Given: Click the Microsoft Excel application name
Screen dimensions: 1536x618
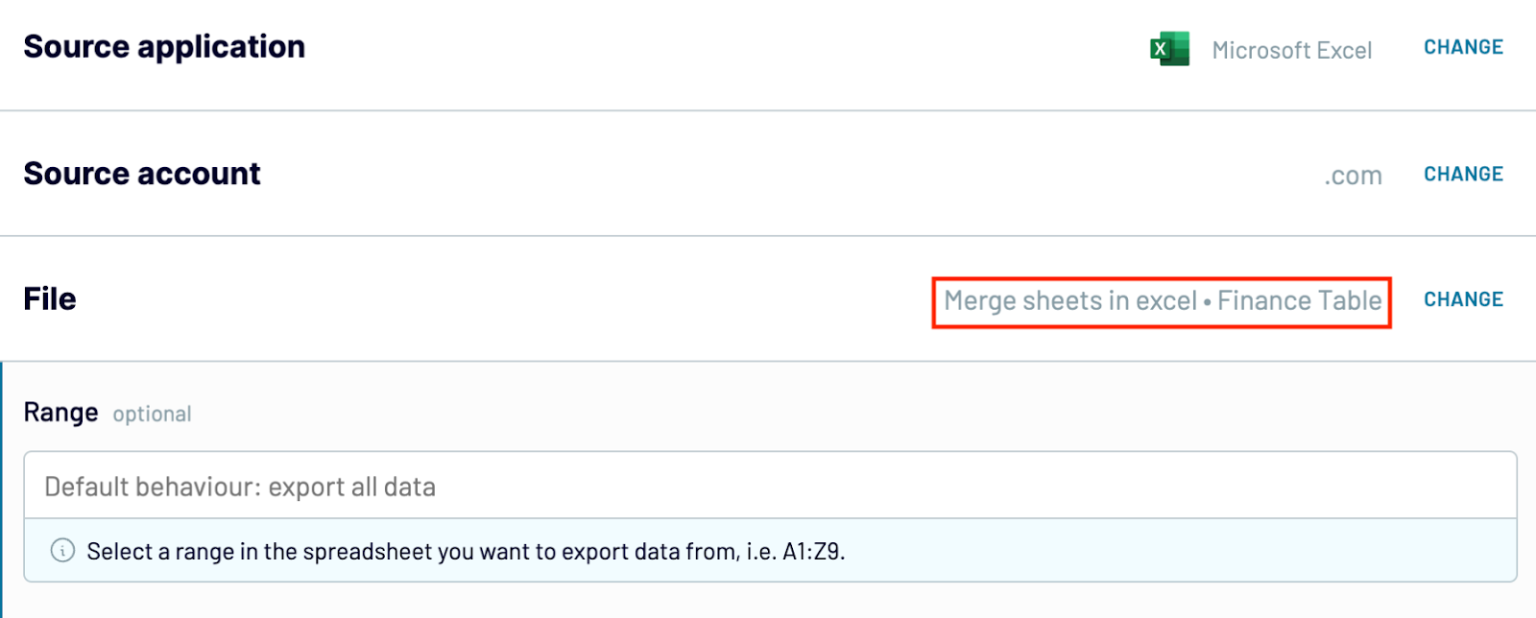Looking at the screenshot, I should pos(1291,50).
